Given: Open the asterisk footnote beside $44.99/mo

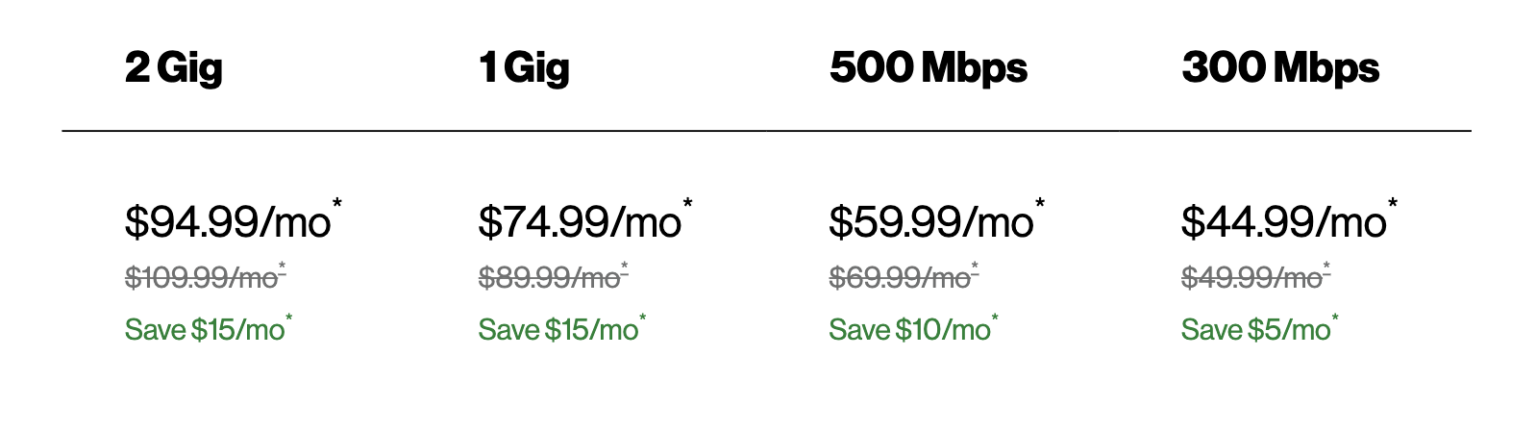Looking at the screenshot, I should click(x=1393, y=206).
